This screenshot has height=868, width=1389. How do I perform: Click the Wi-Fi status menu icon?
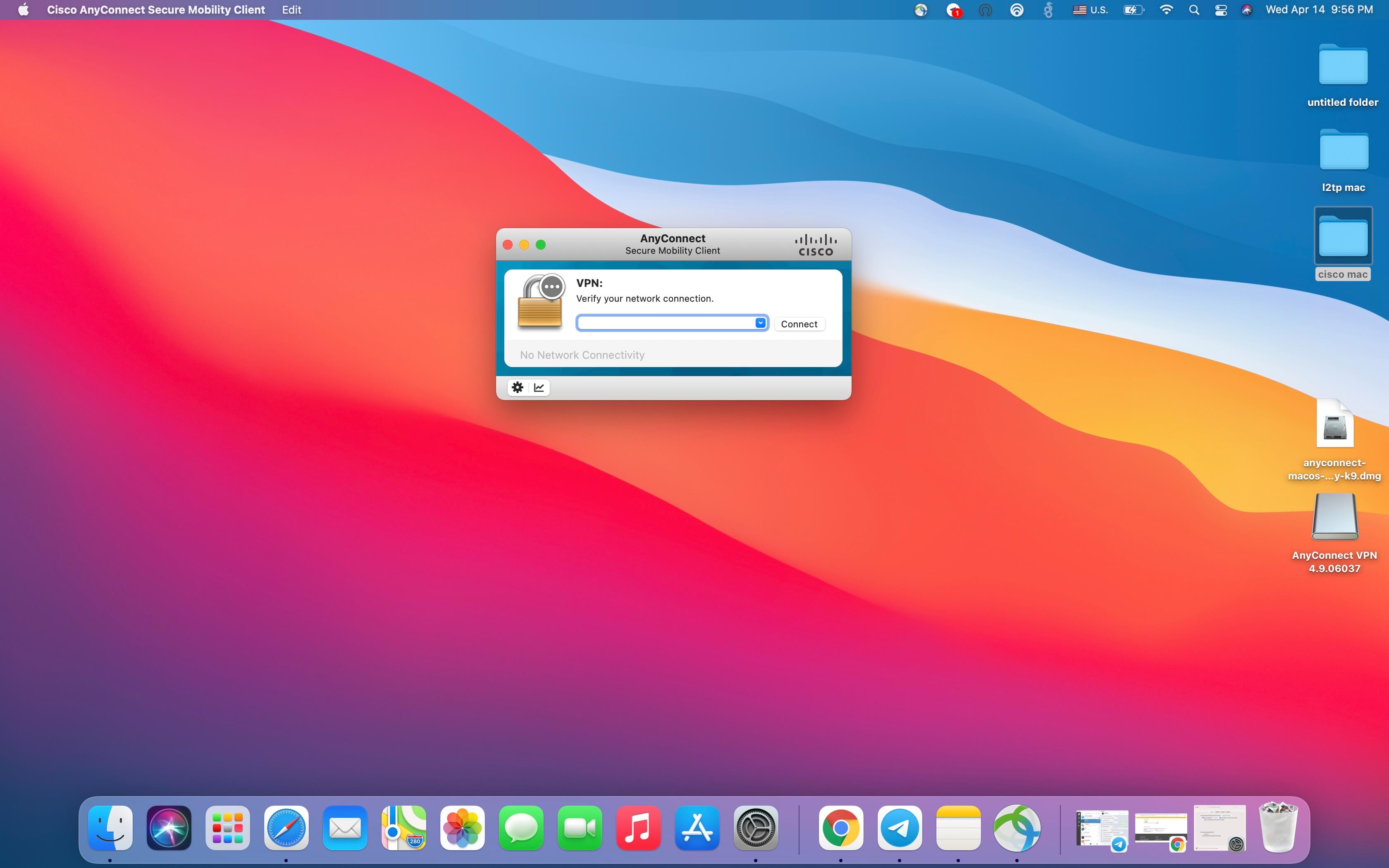coord(1166,10)
